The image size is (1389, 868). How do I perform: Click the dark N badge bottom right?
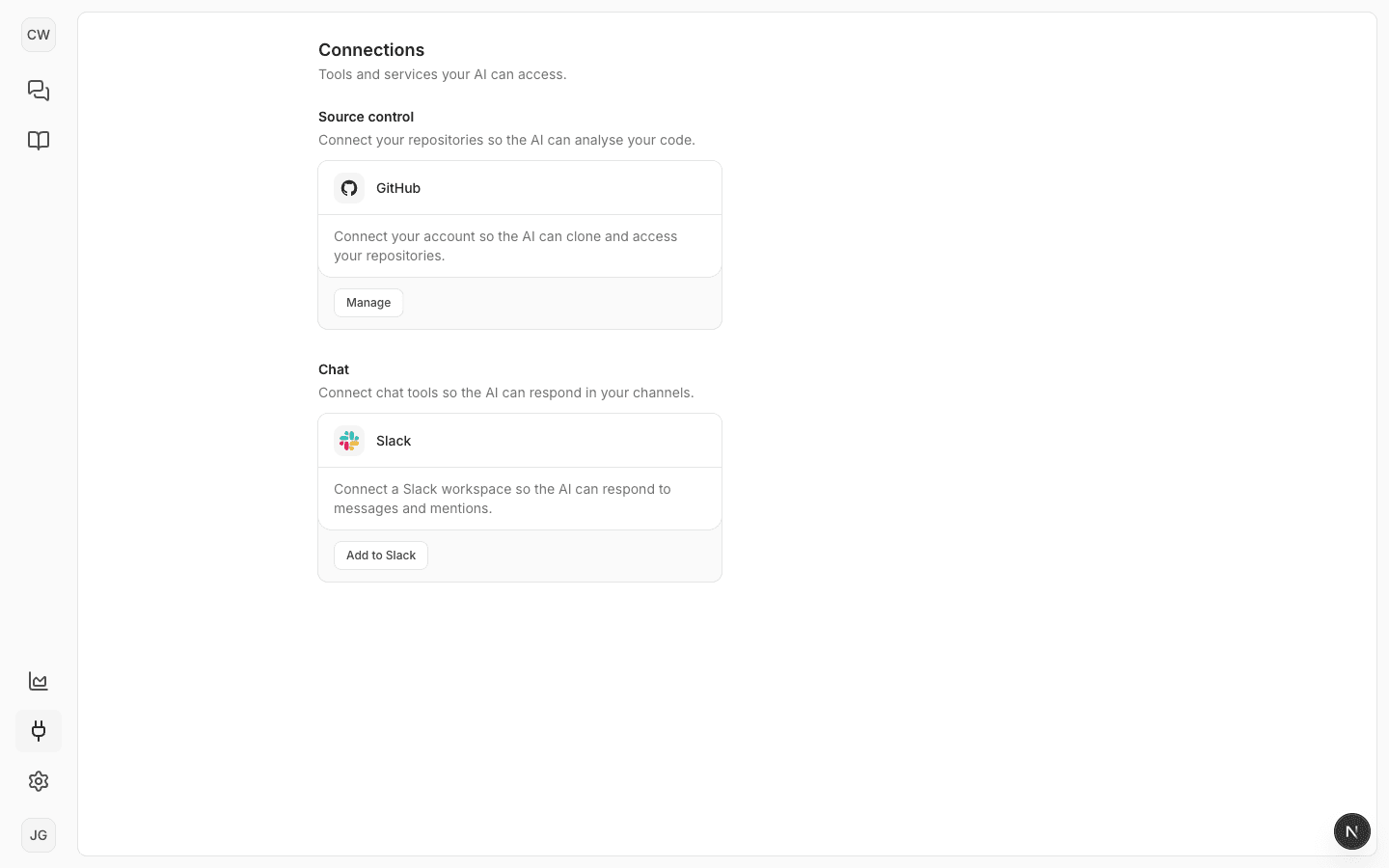point(1352,831)
